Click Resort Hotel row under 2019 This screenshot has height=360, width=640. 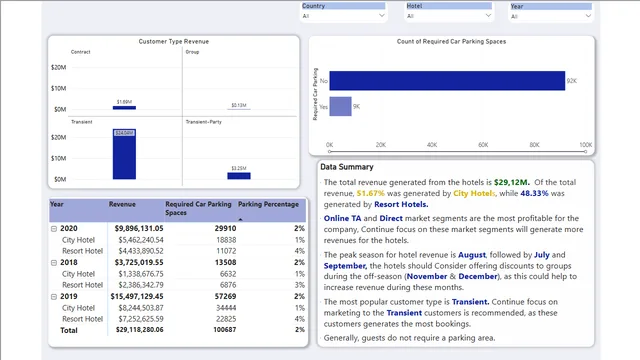[x=82, y=319]
